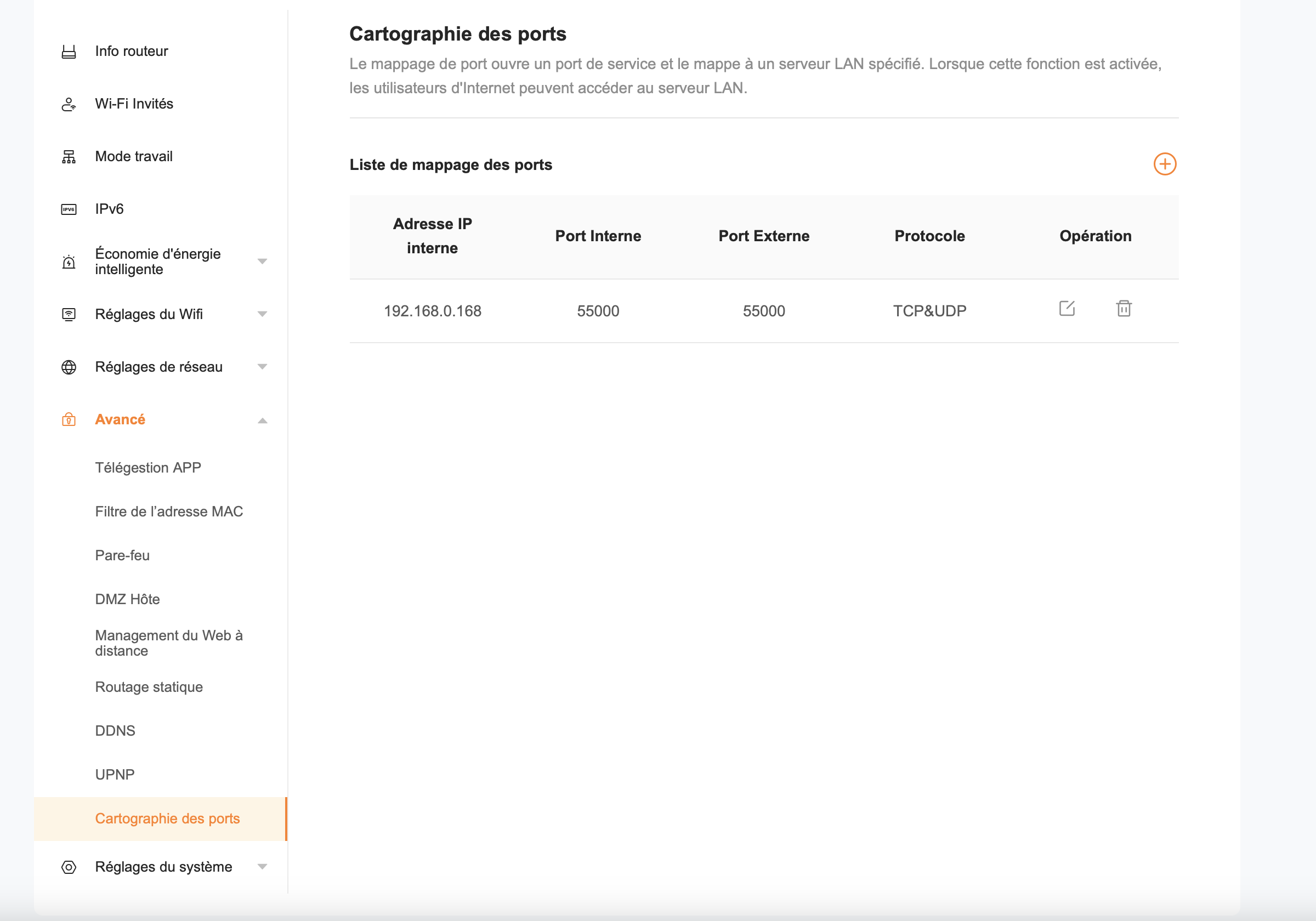Expand Réglages du Wifi dropdown arrow
The width and height of the screenshot is (1316, 921).
(x=263, y=315)
